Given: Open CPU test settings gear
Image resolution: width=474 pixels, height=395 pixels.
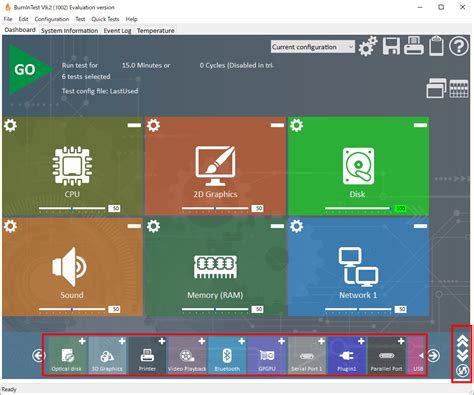Looking at the screenshot, I should 10,125.
